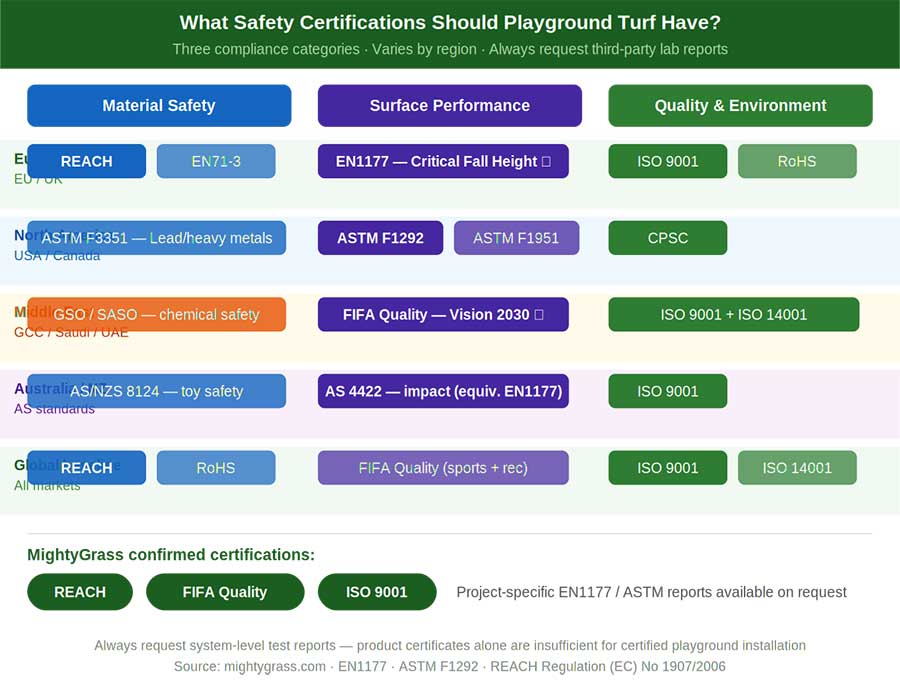Click the EN1177 Critical Fall Height badge

443,161
